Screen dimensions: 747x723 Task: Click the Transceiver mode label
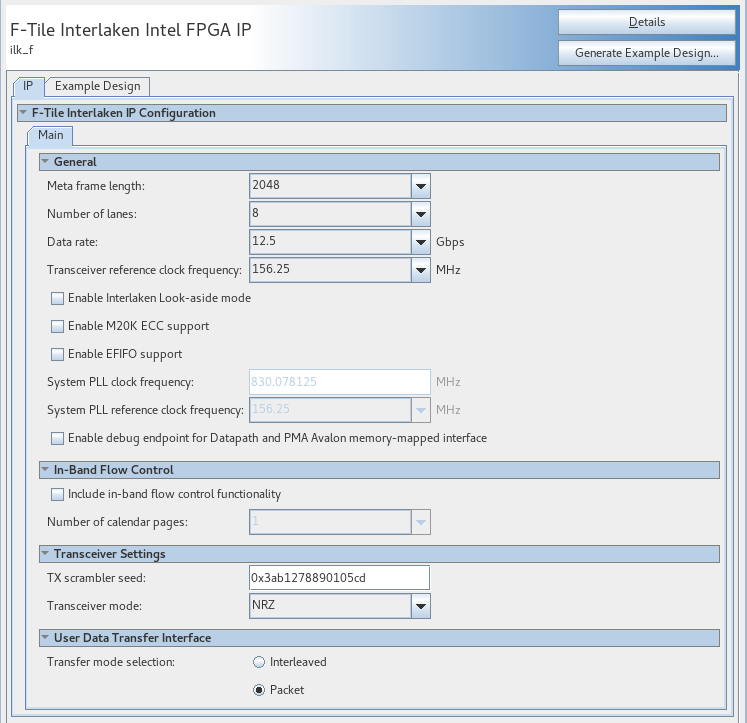point(94,606)
